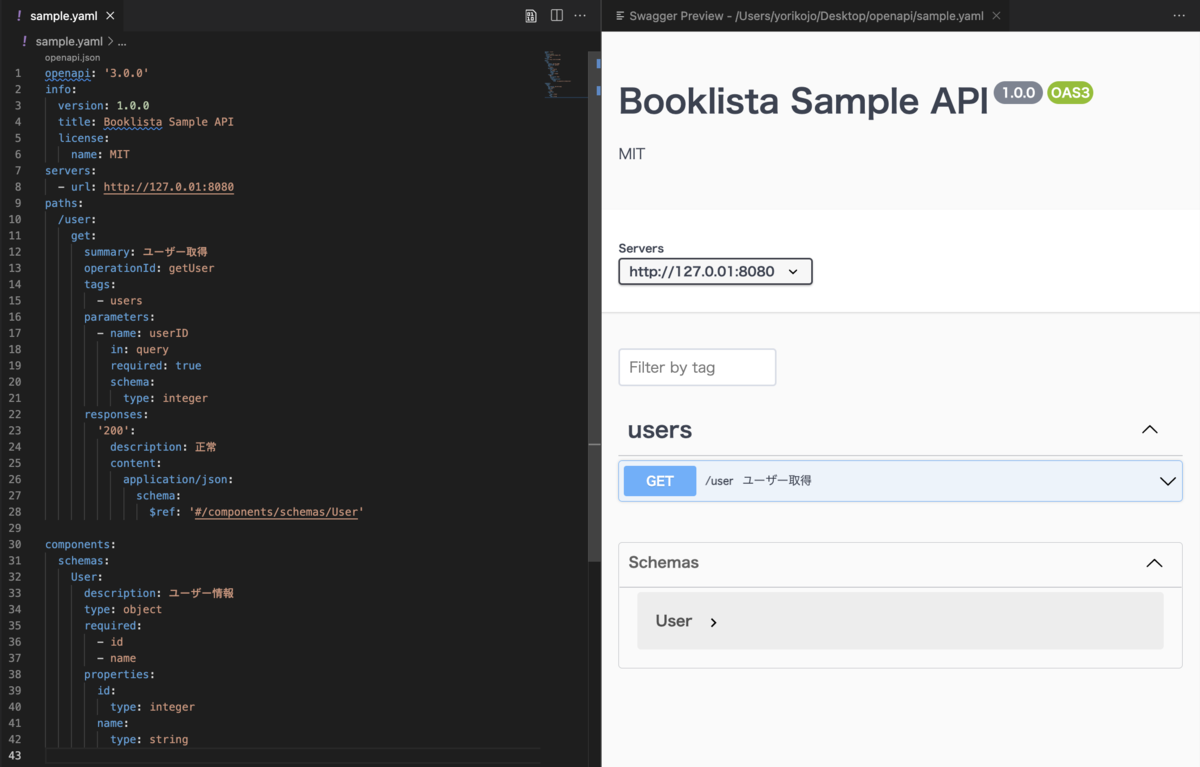Screen dimensions: 1200x767
Task: Click 'operationId: getUser' line in editor
Action: pyautogui.click(x=149, y=268)
